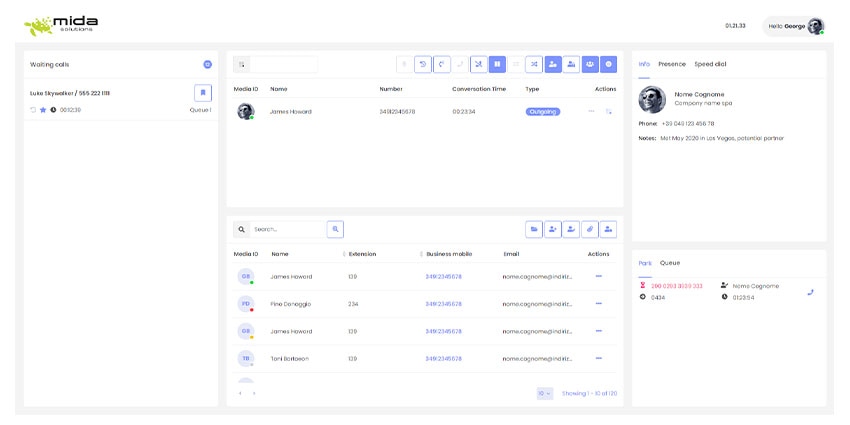Screen dimensions: 850x425
Task: Click Fine Danaggio's business mobile number link
Action: (443, 304)
